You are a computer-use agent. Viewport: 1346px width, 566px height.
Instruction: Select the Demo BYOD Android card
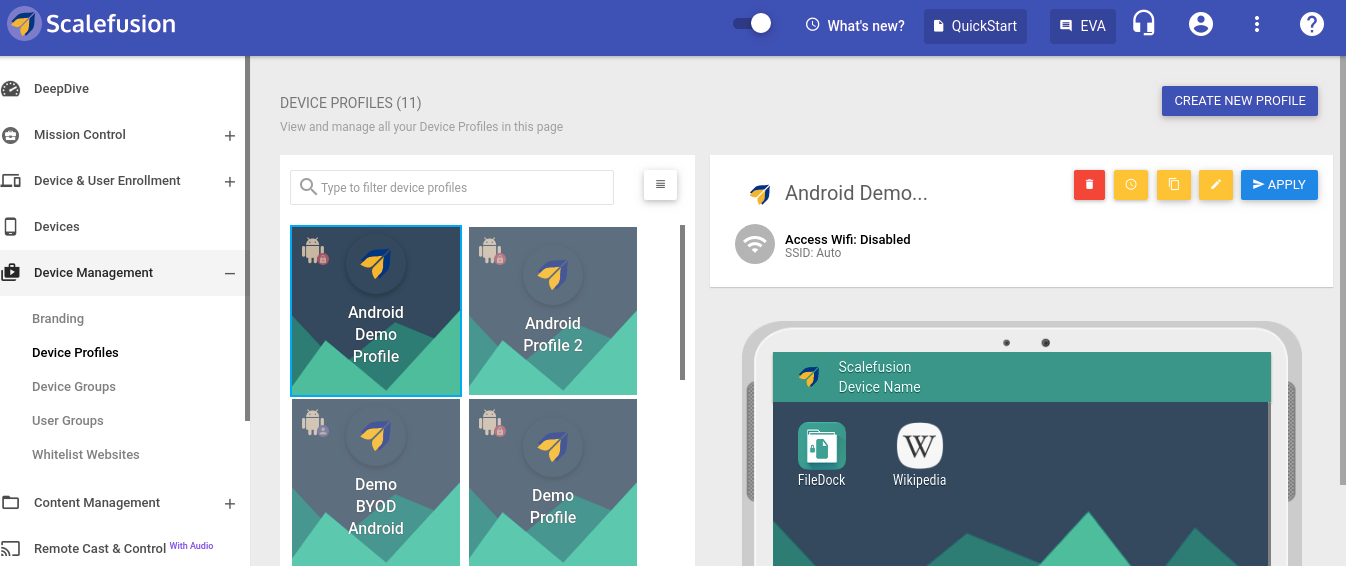[x=376, y=483]
